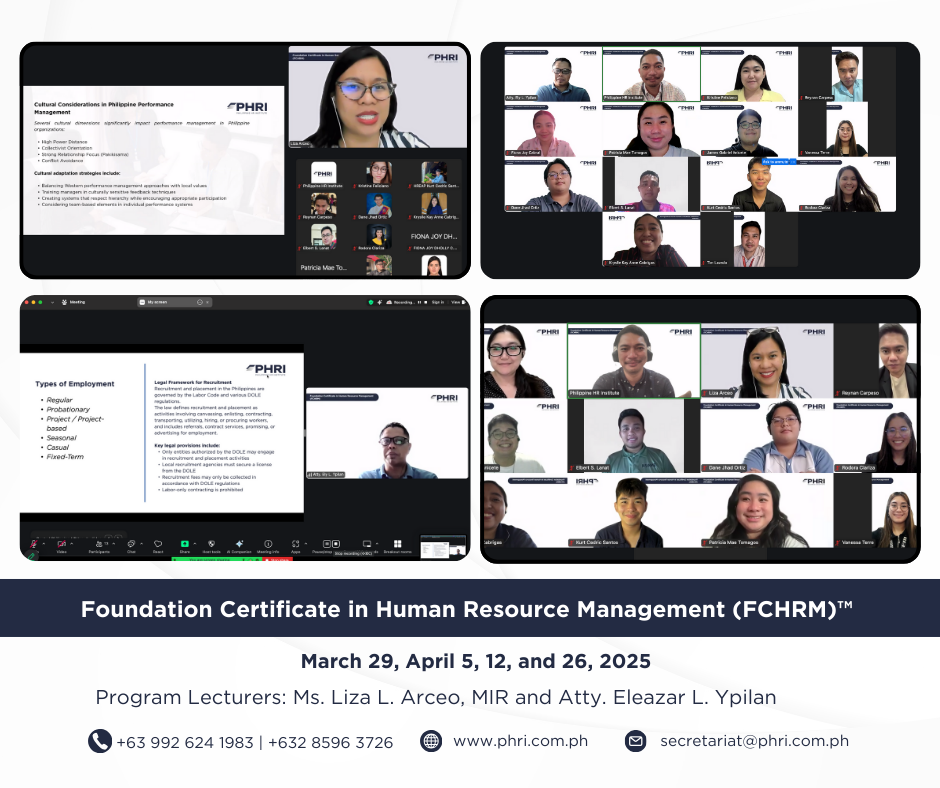
Task: Select the Patricia Mae To... participant tile
Action: (323, 267)
